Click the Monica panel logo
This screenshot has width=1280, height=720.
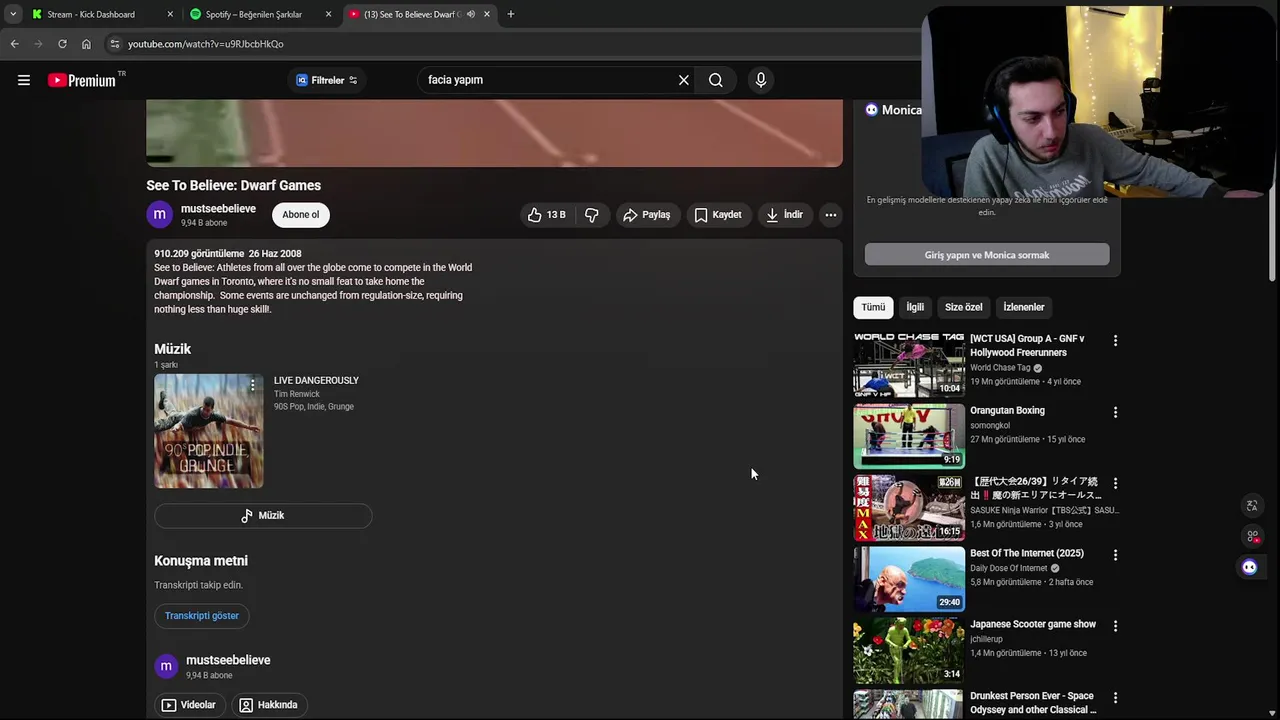click(x=871, y=110)
